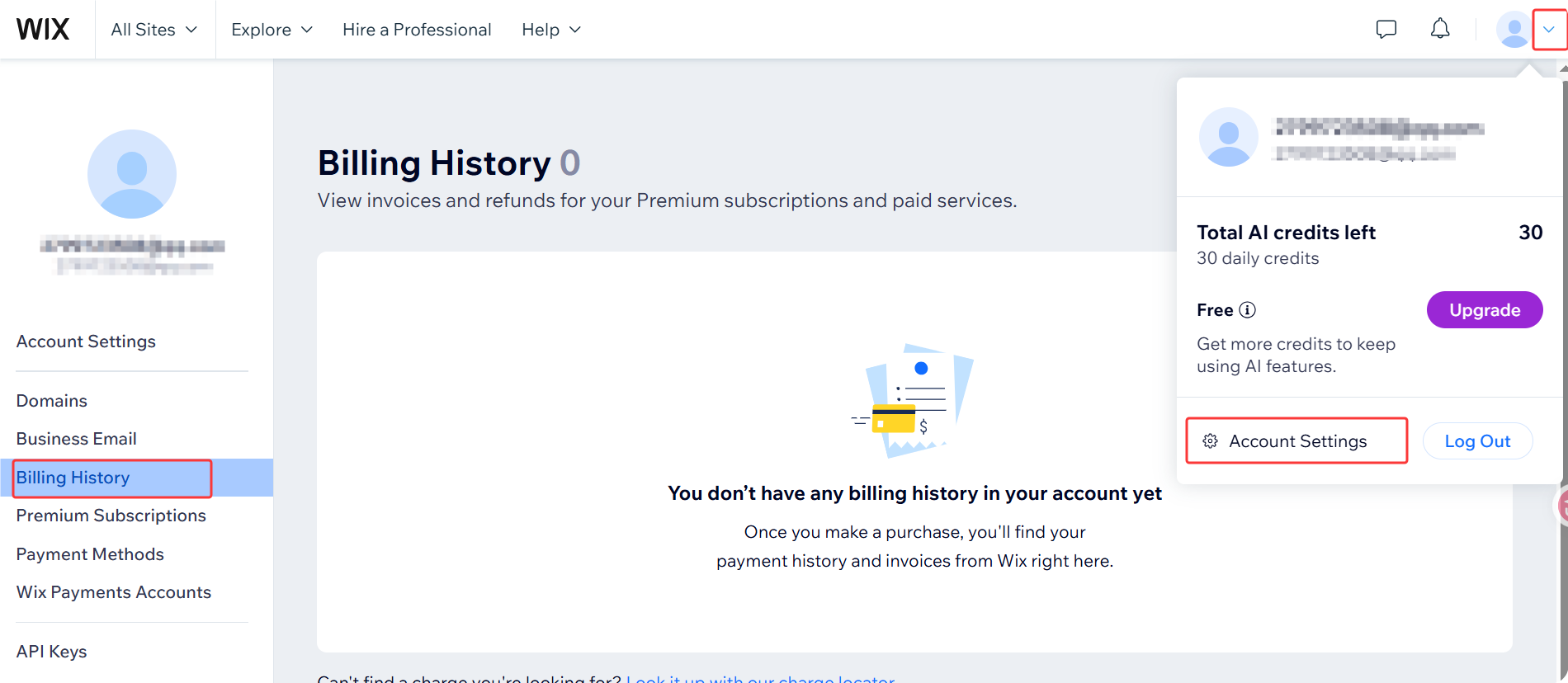1568x683 pixels.
Task: Click the profile avatar in top bar
Action: (x=1514, y=29)
